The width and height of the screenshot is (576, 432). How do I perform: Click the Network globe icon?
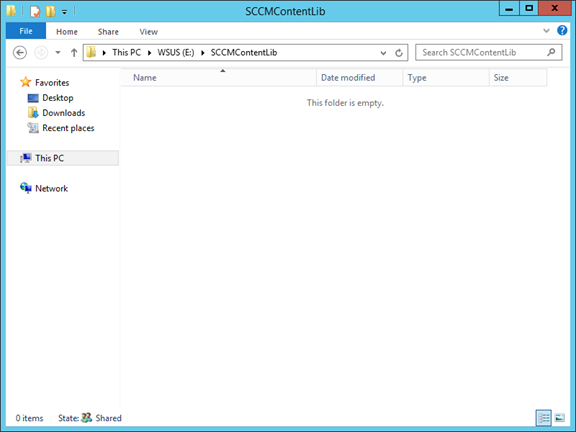pos(26,188)
